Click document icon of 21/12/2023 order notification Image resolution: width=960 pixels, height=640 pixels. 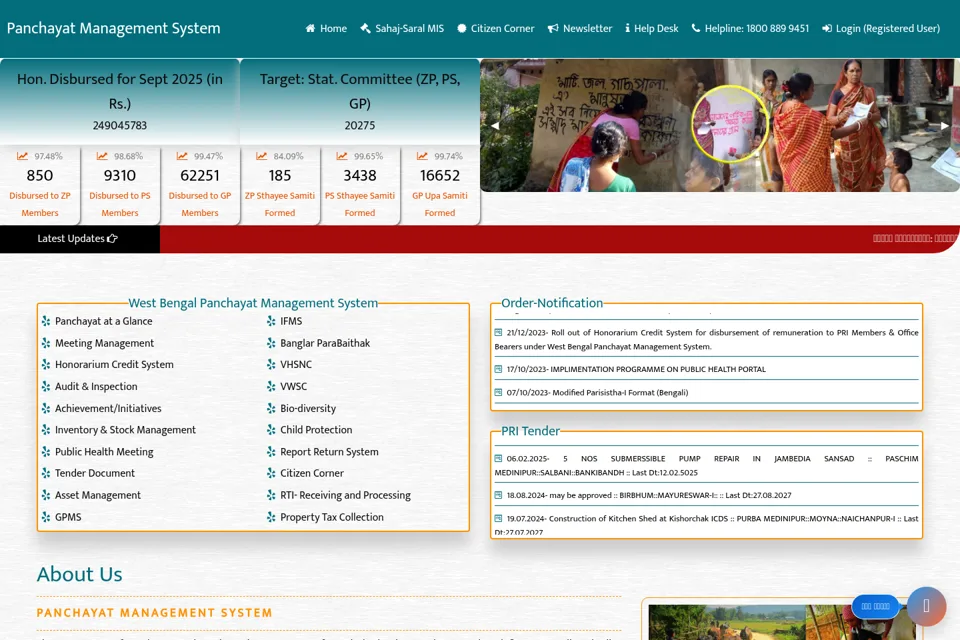pos(498,333)
